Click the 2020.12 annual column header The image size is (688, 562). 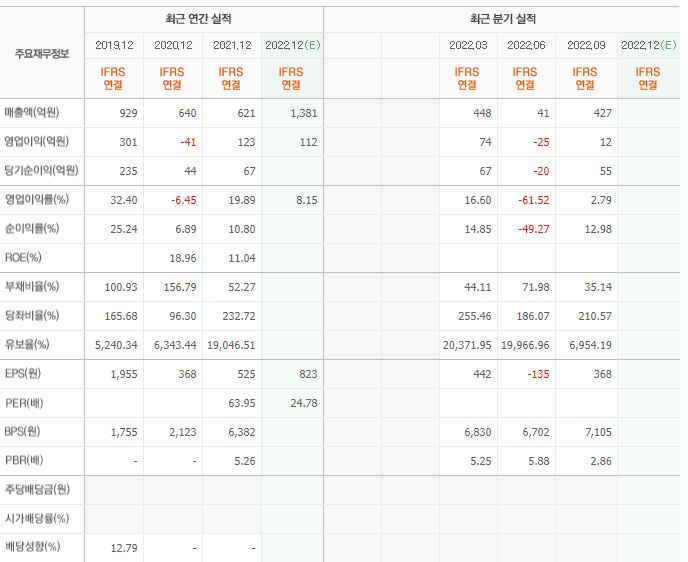pos(173,45)
